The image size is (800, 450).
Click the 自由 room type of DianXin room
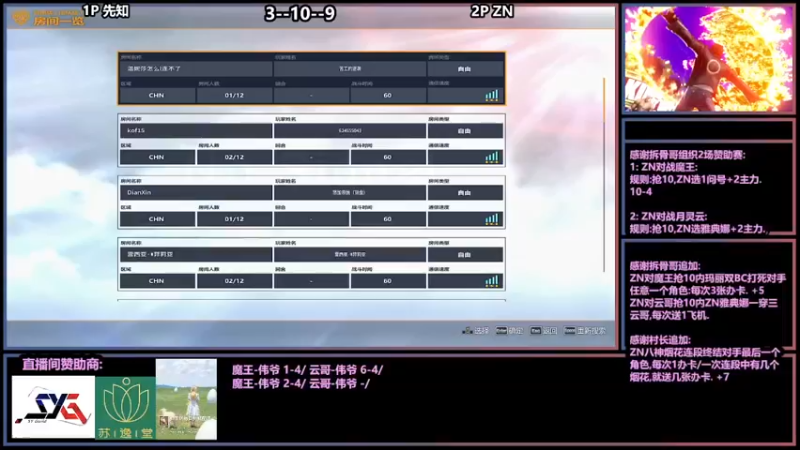pyautogui.click(x=465, y=193)
